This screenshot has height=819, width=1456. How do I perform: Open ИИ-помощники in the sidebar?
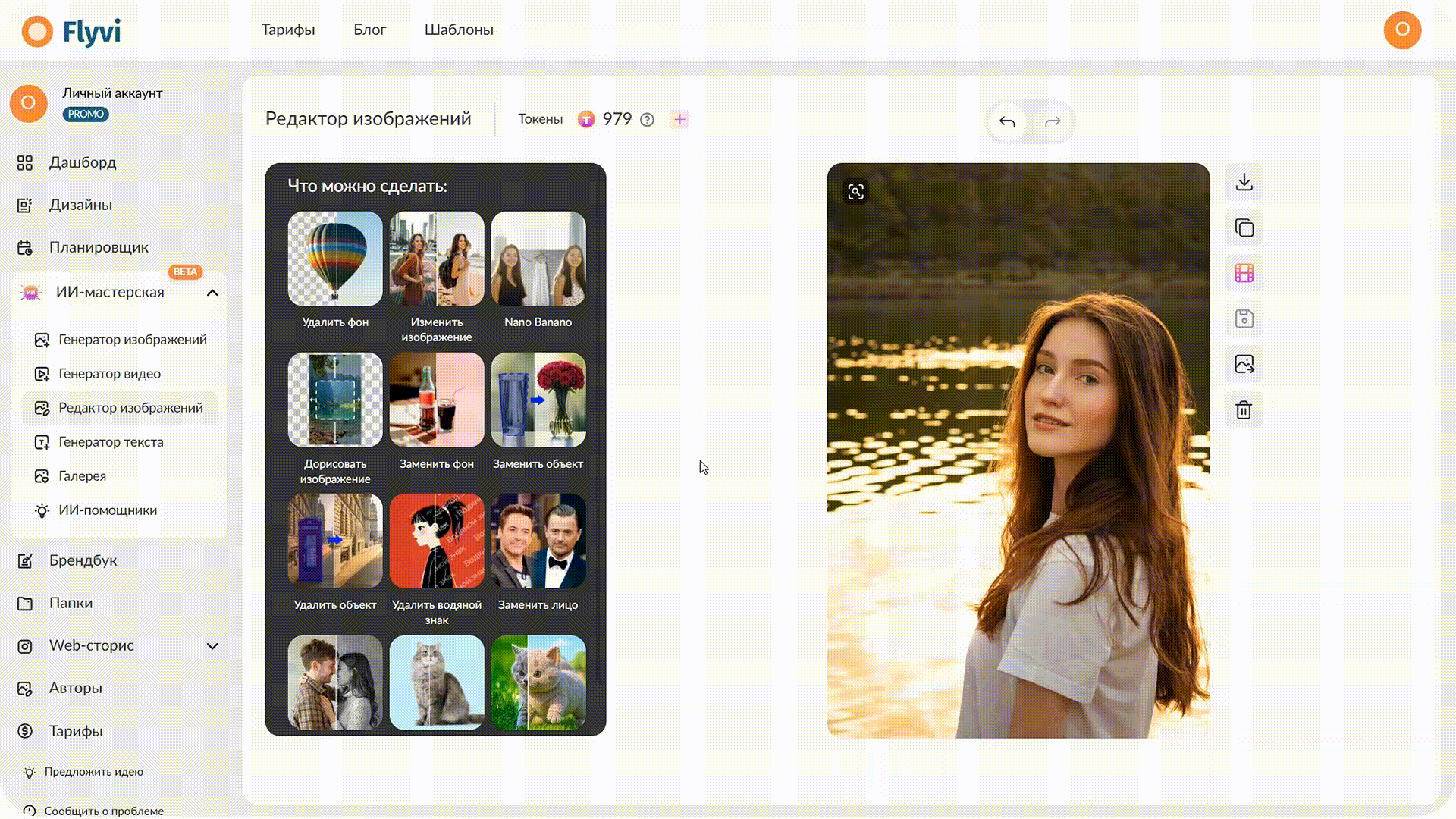(96, 510)
